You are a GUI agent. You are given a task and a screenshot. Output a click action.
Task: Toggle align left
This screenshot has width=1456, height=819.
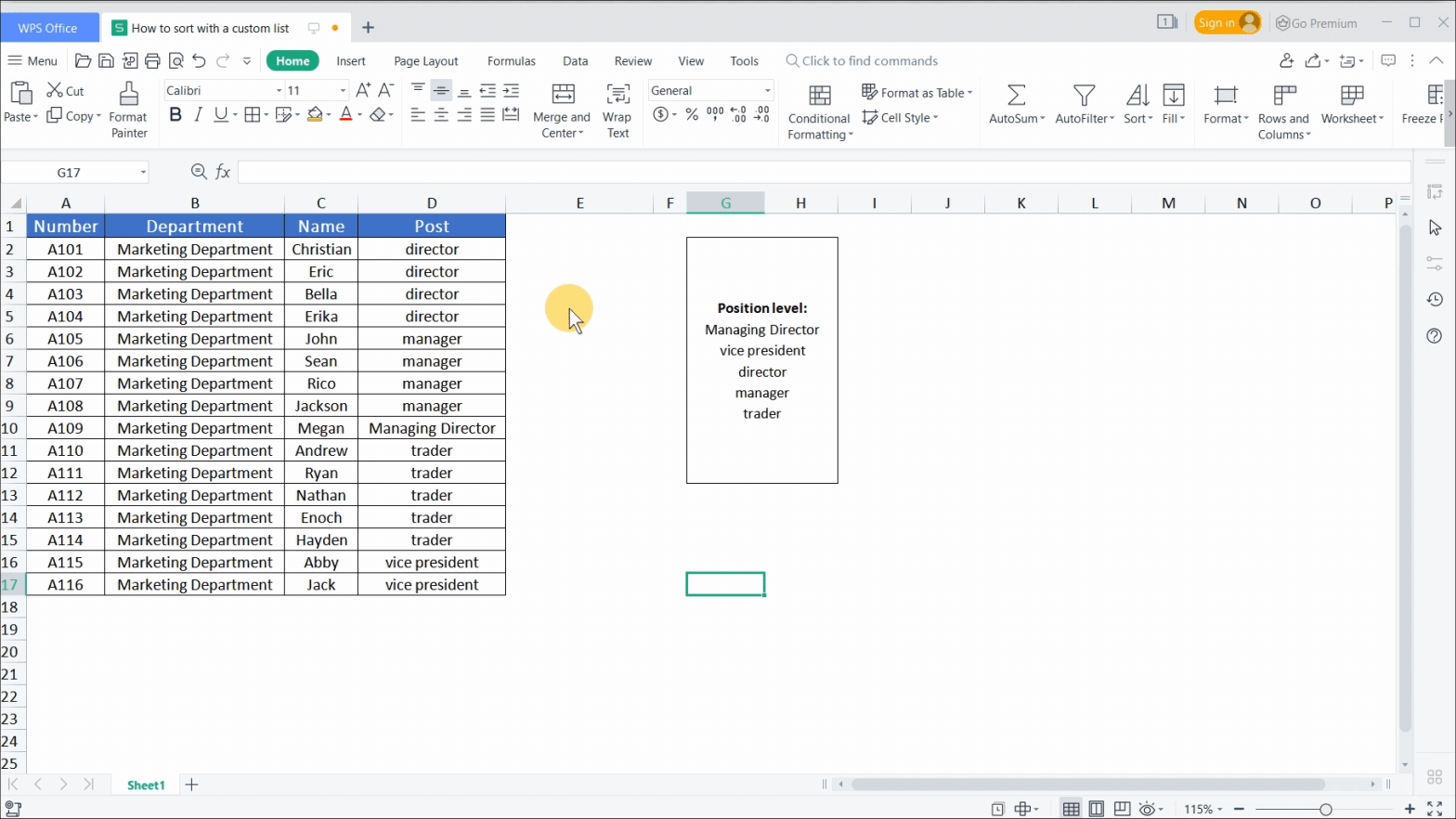point(418,114)
